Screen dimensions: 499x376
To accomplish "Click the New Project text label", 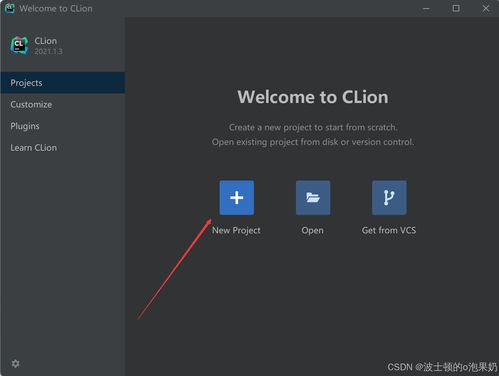I will coord(236,230).
